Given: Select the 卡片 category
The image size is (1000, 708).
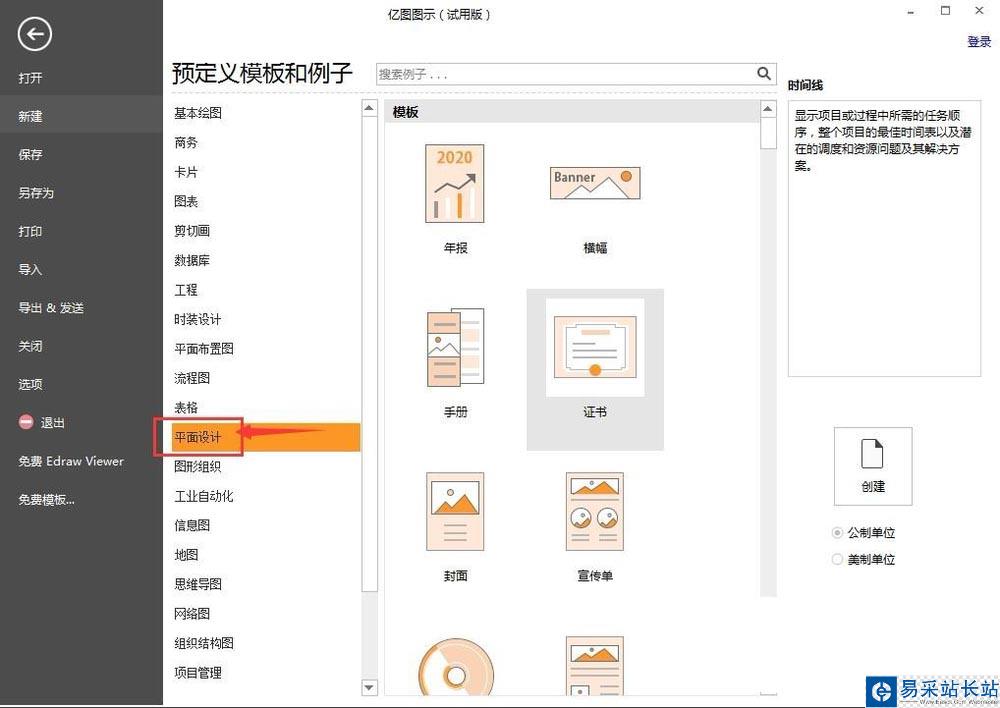Looking at the screenshot, I should [186, 172].
